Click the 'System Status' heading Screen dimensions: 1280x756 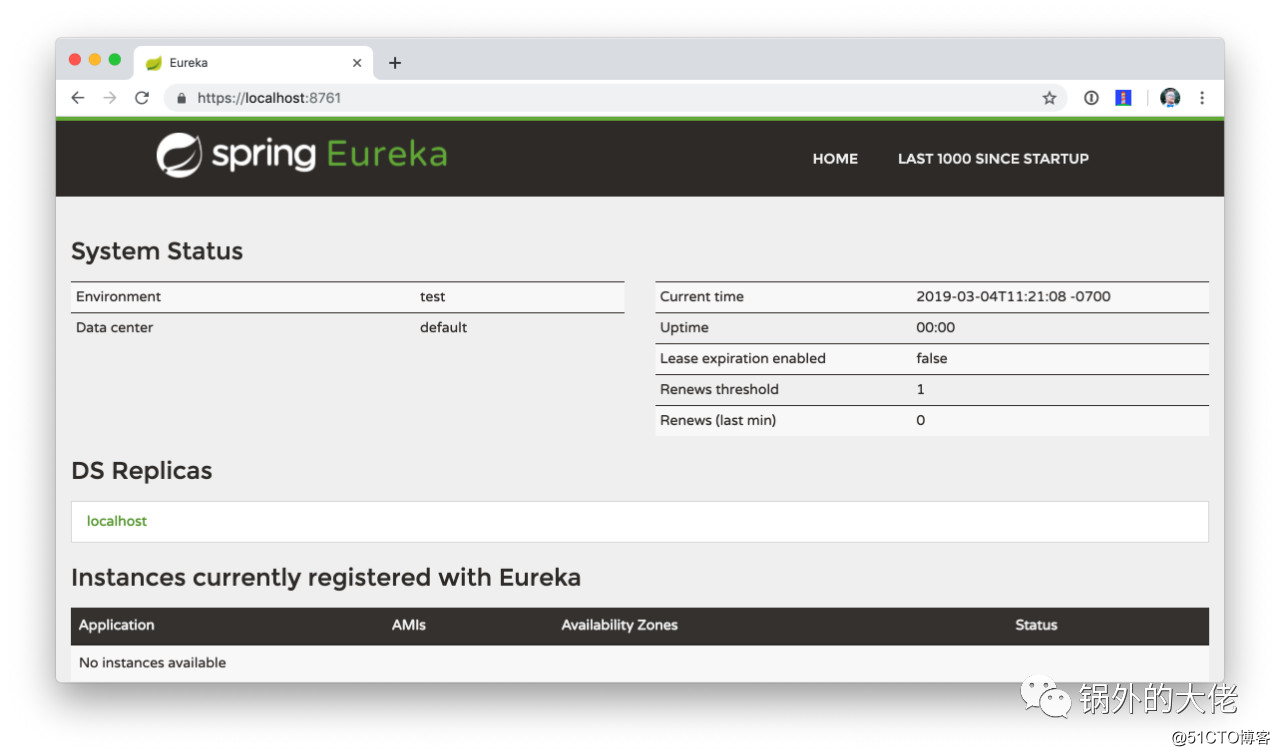click(x=157, y=251)
